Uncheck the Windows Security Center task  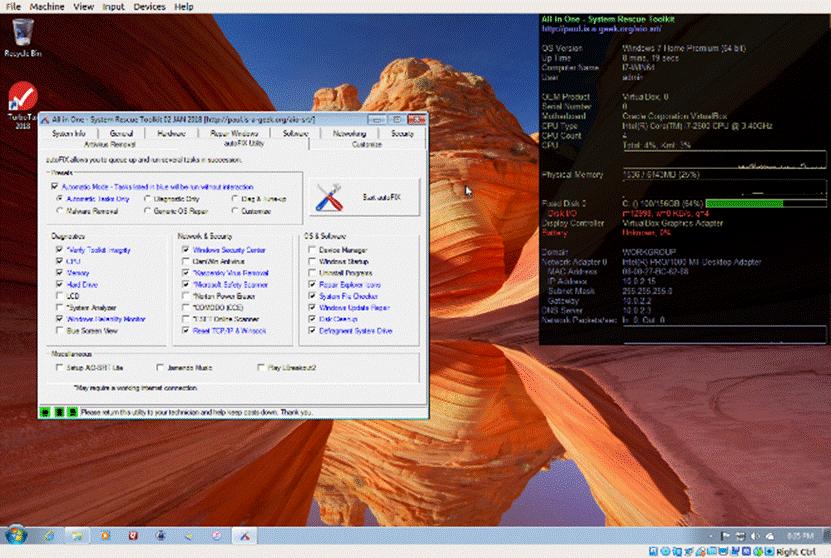pyautogui.click(x=185, y=249)
